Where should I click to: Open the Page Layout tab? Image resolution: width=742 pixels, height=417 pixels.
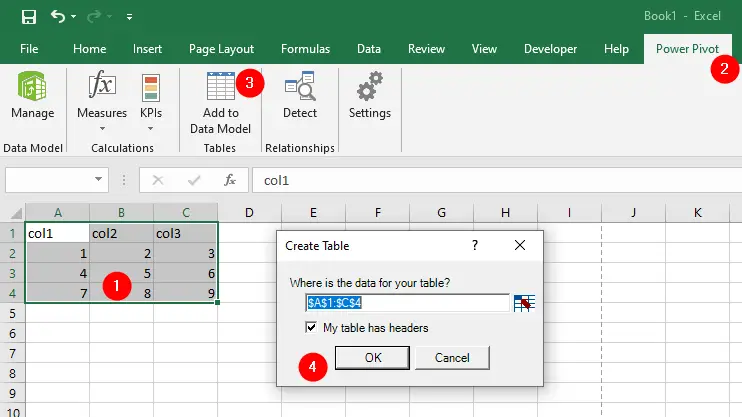click(221, 49)
